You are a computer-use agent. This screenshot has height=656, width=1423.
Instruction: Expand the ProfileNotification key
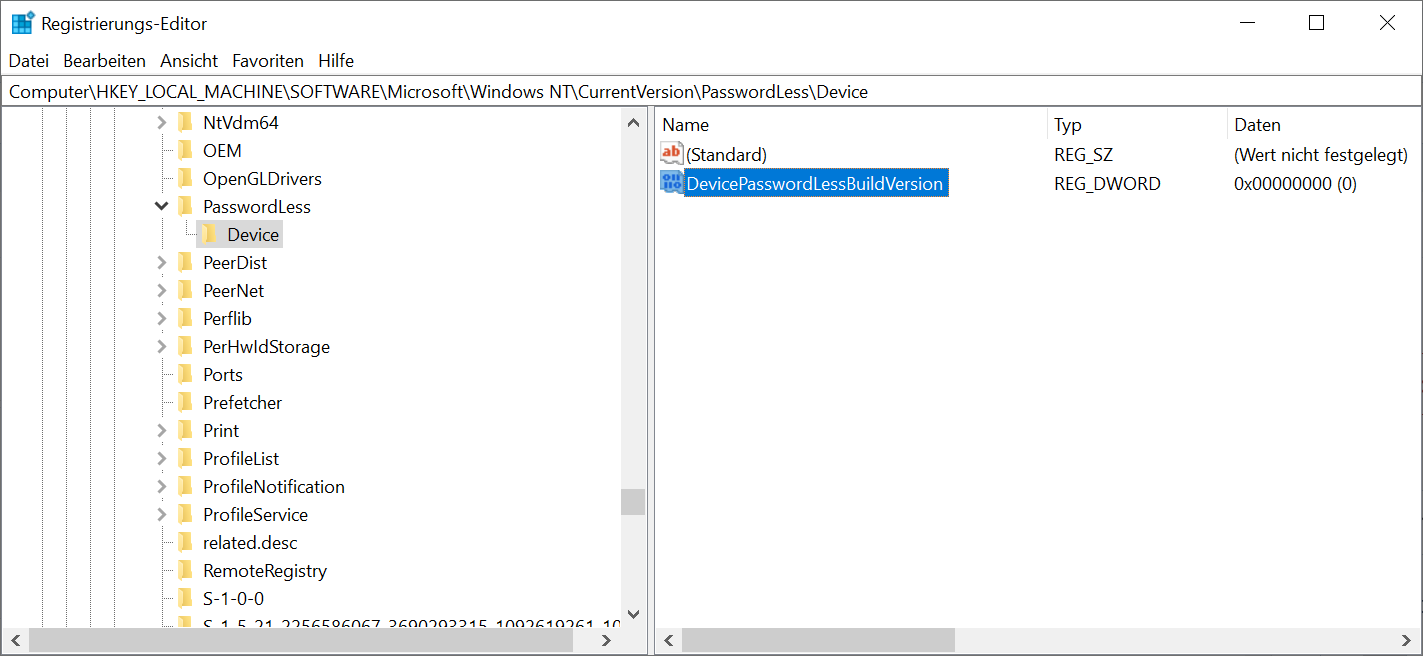click(161, 487)
